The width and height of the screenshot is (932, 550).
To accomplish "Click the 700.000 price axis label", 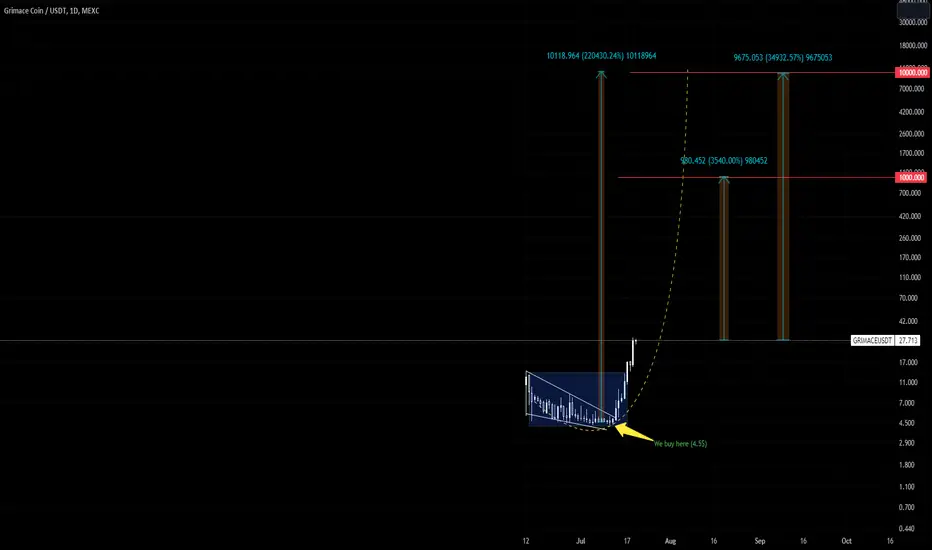I will tap(910, 193).
